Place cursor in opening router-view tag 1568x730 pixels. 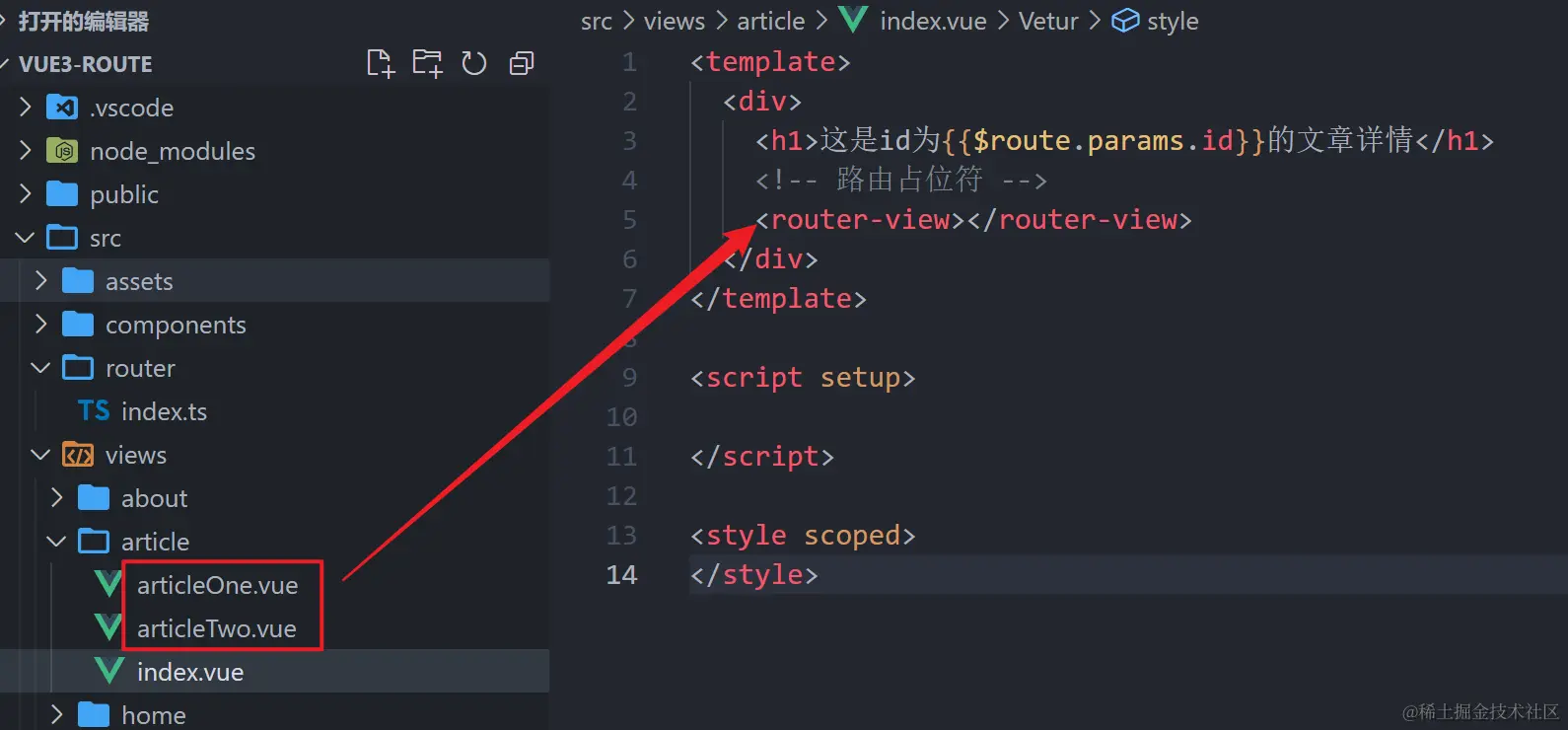[860, 219]
